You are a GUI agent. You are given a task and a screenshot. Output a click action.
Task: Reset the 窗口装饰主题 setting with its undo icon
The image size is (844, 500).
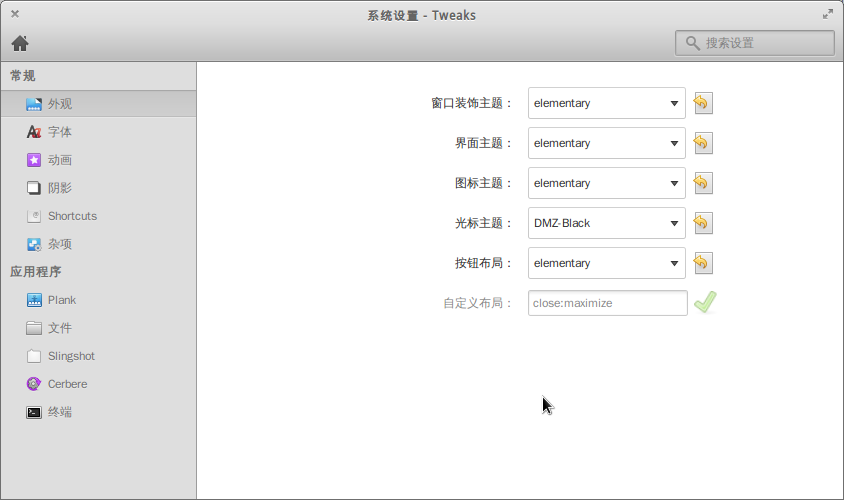[702, 103]
